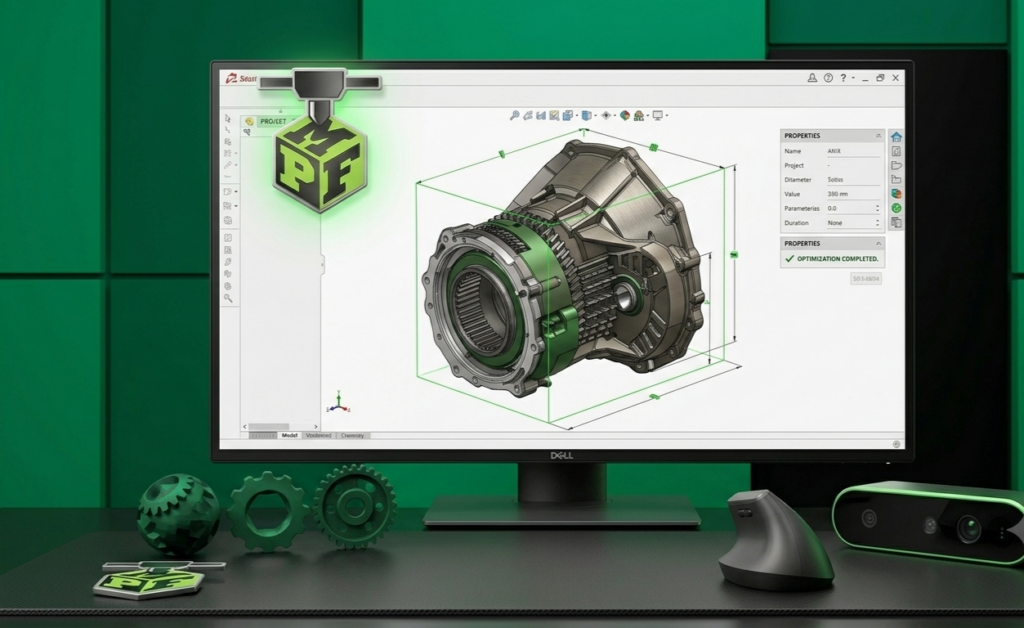This screenshot has width=1024, height=628.
Task: Collapse the project panel using its edge handle
Action: pos(322,264)
